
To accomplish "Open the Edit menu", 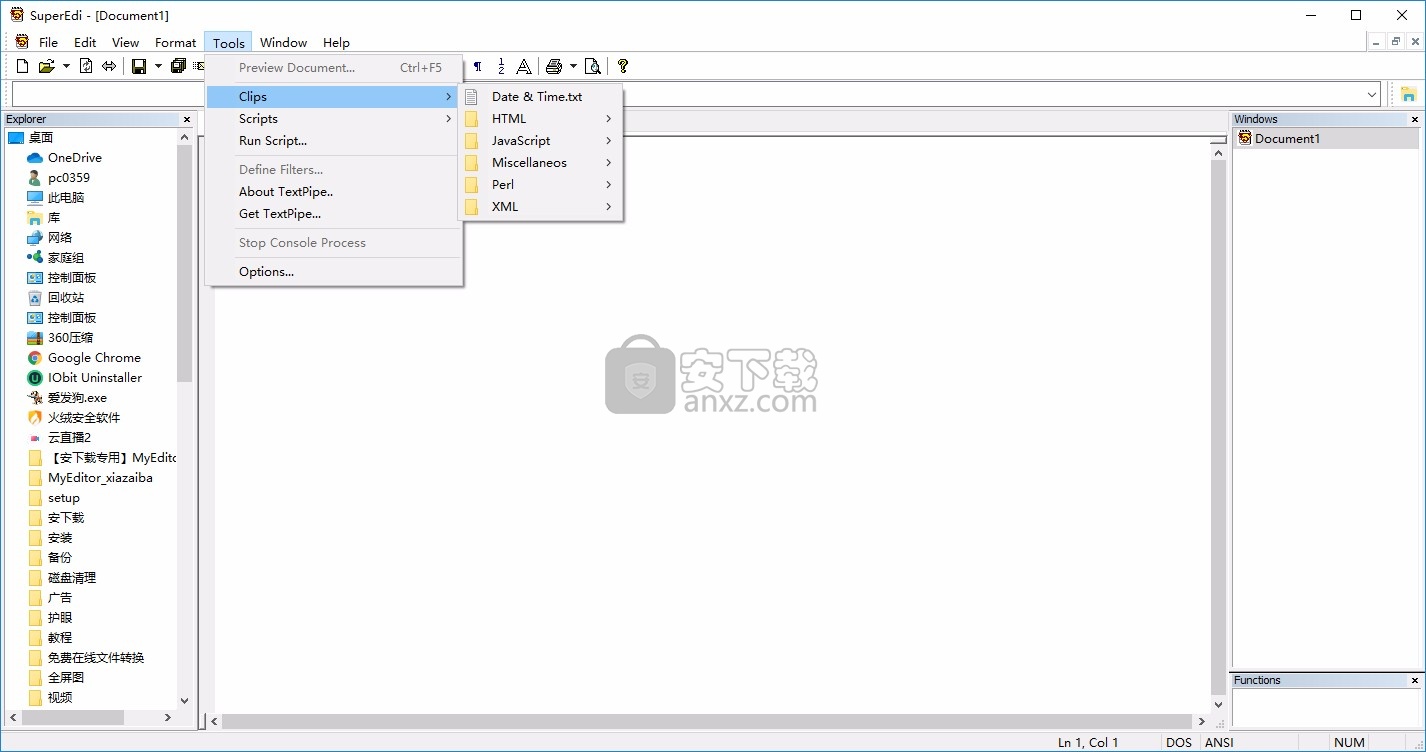I will pos(85,42).
